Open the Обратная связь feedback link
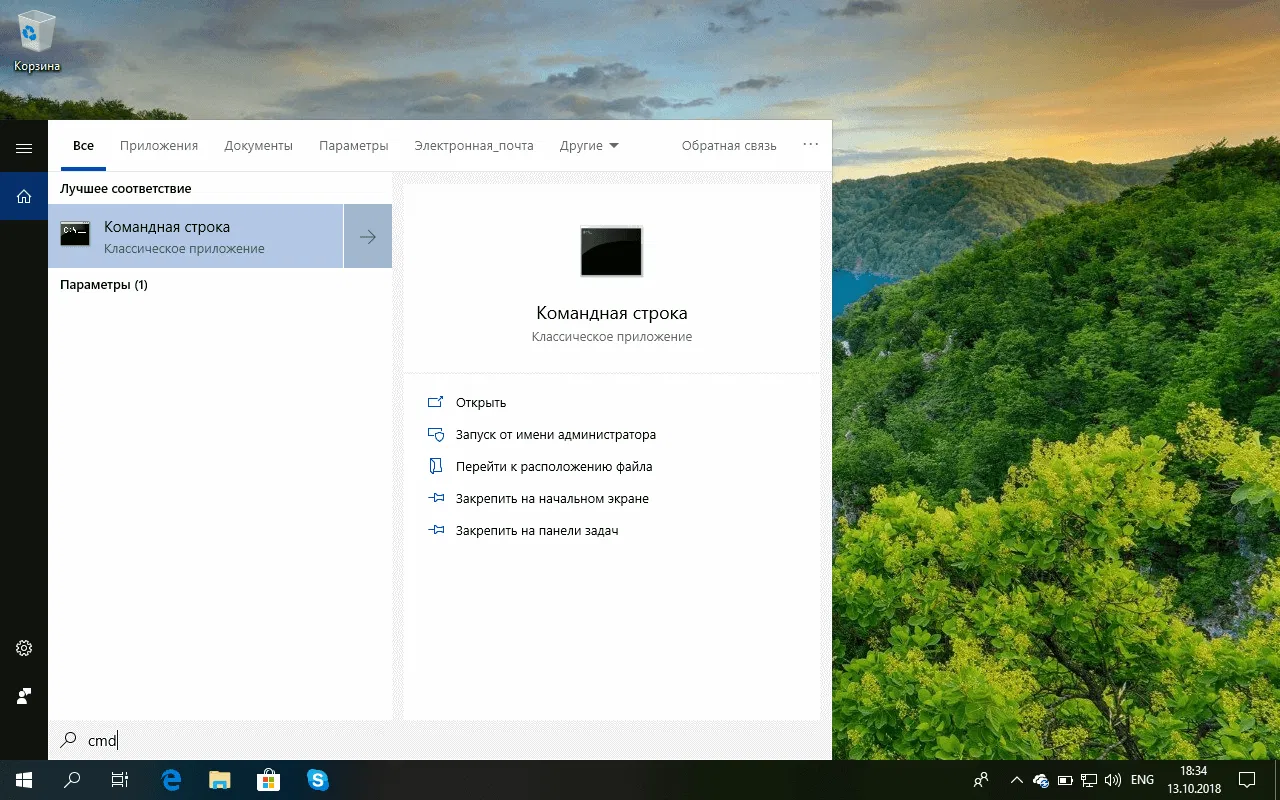The height and width of the screenshot is (800, 1280). 728,146
